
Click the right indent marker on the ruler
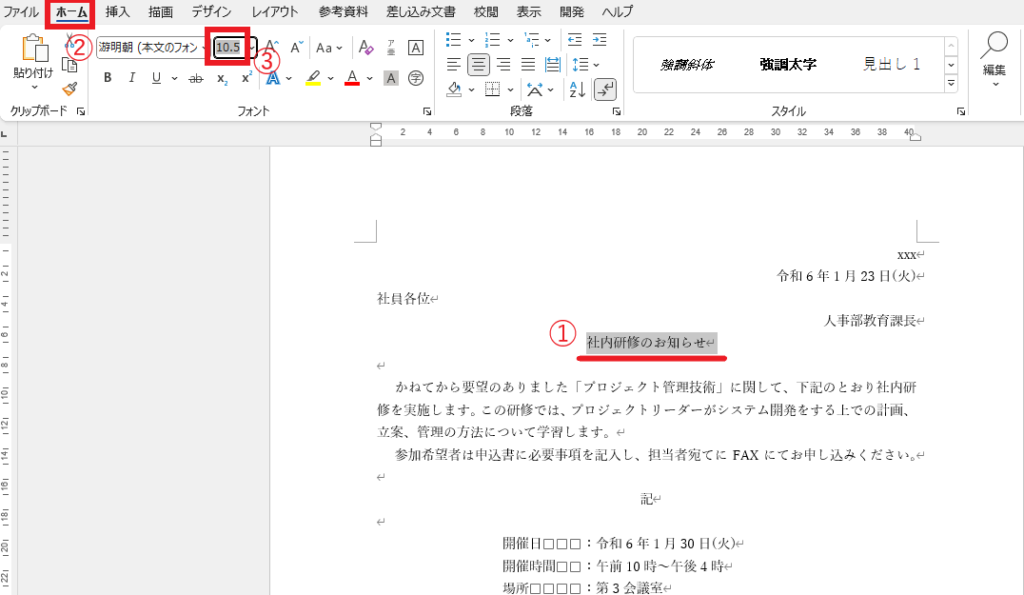point(916,137)
